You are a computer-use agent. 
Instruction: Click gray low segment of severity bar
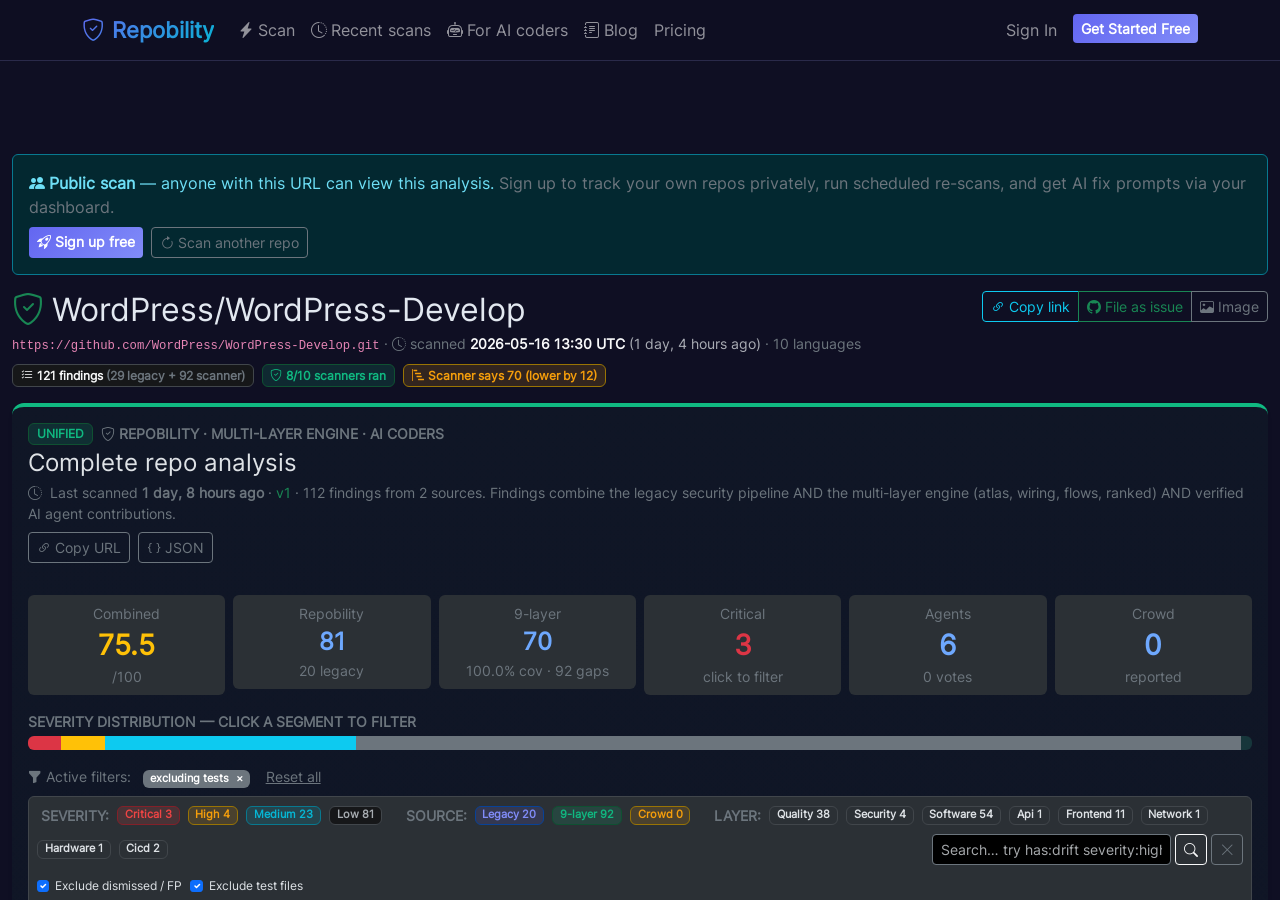tap(798, 743)
